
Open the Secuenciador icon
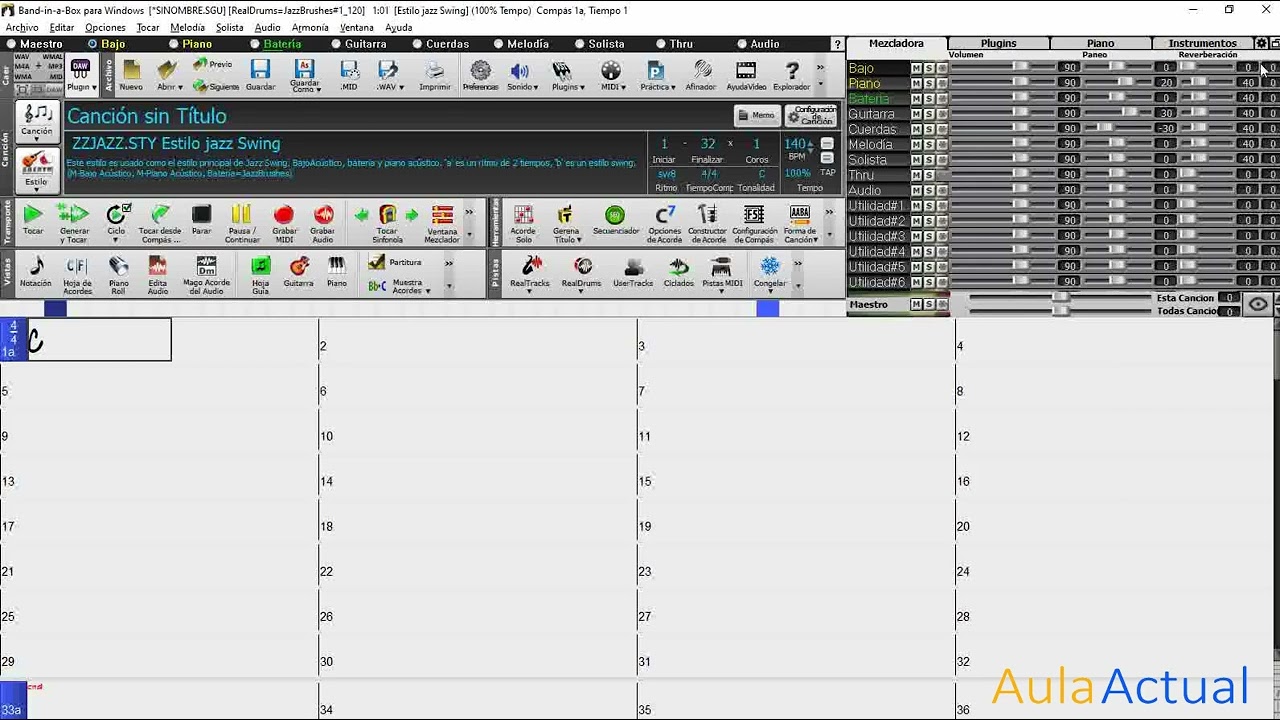pyautogui.click(x=615, y=220)
